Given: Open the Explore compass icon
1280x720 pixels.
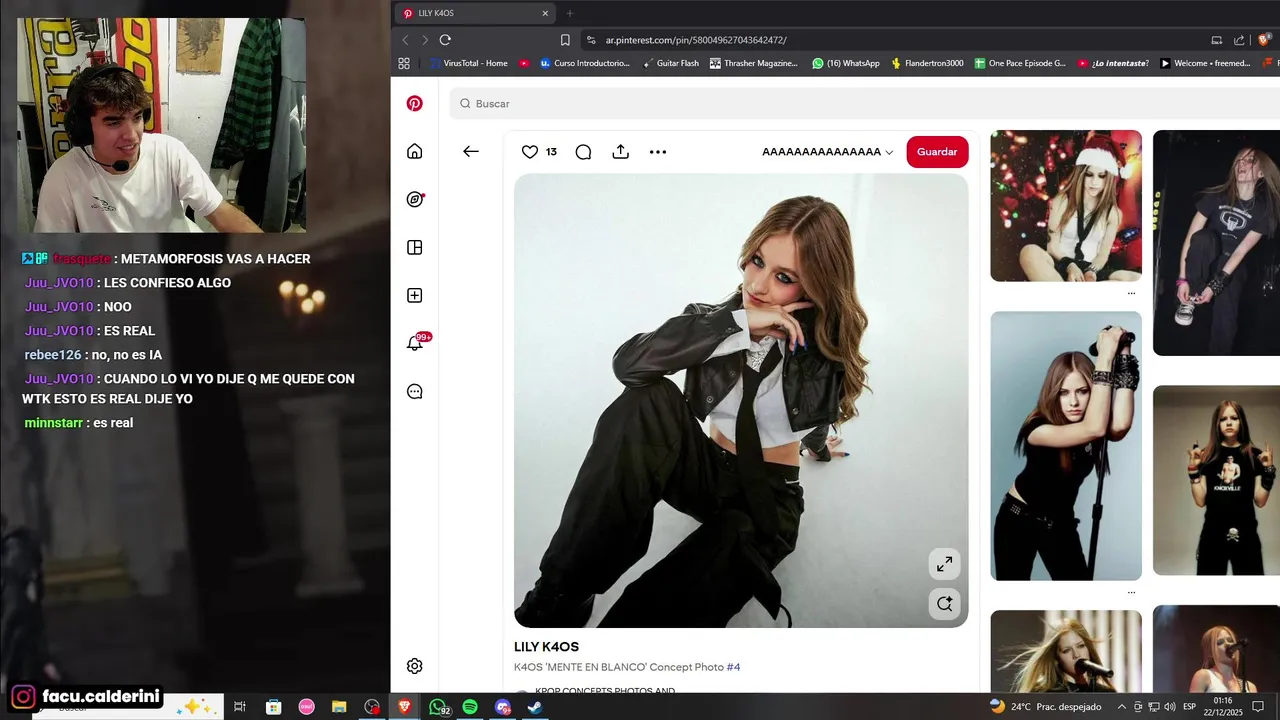Looking at the screenshot, I should pyautogui.click(x=415, y=199).
